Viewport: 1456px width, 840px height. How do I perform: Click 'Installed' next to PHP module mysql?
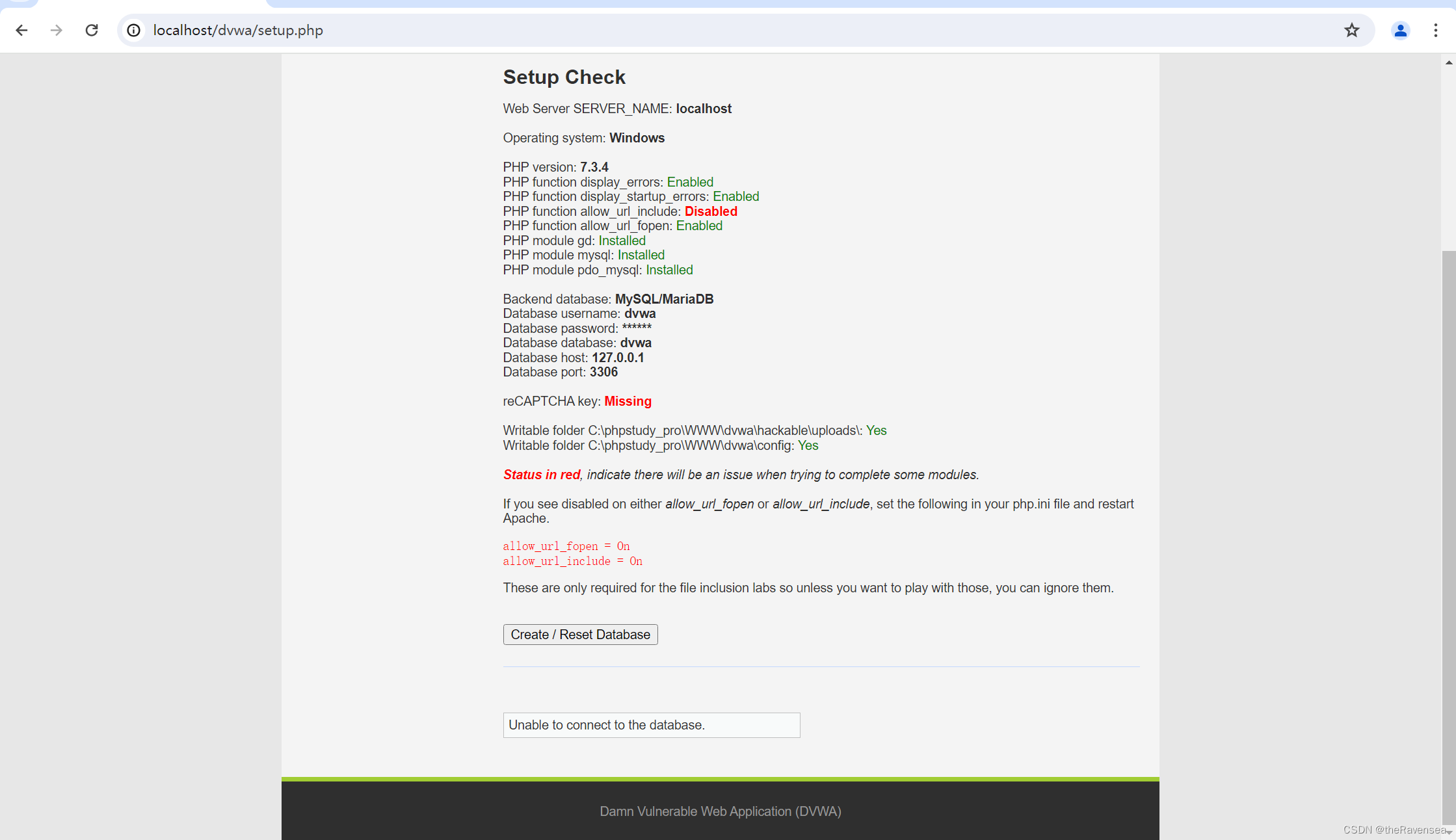(641, 255)
